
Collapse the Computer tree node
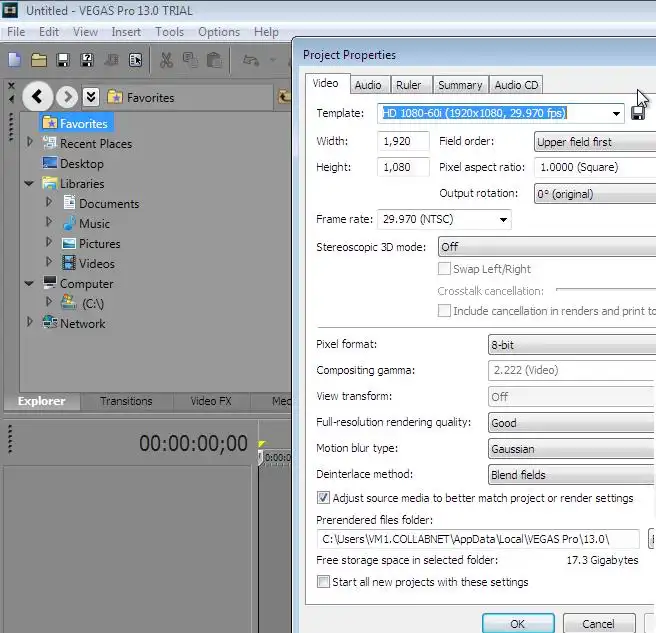[x=29, y=283]
